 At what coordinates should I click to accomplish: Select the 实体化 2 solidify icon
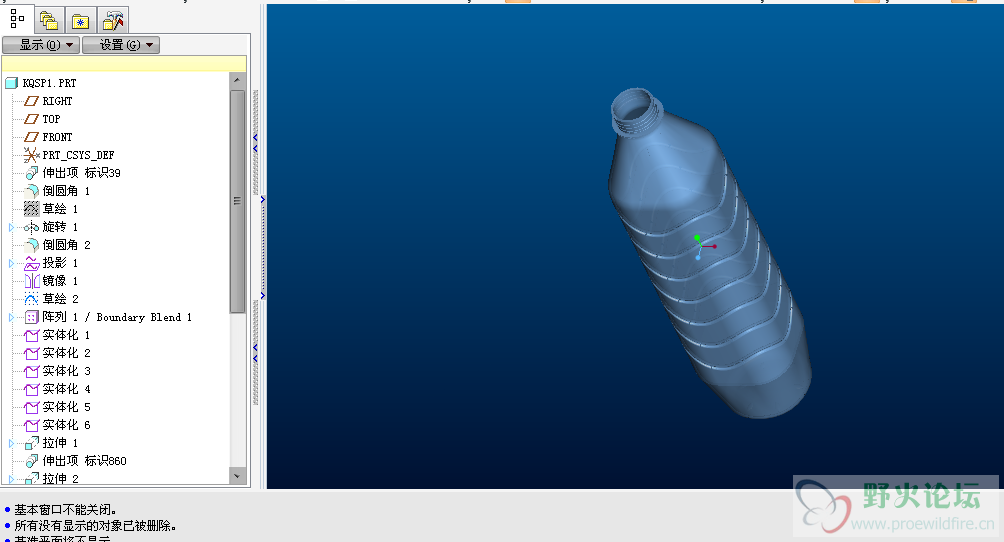point(31,353)
